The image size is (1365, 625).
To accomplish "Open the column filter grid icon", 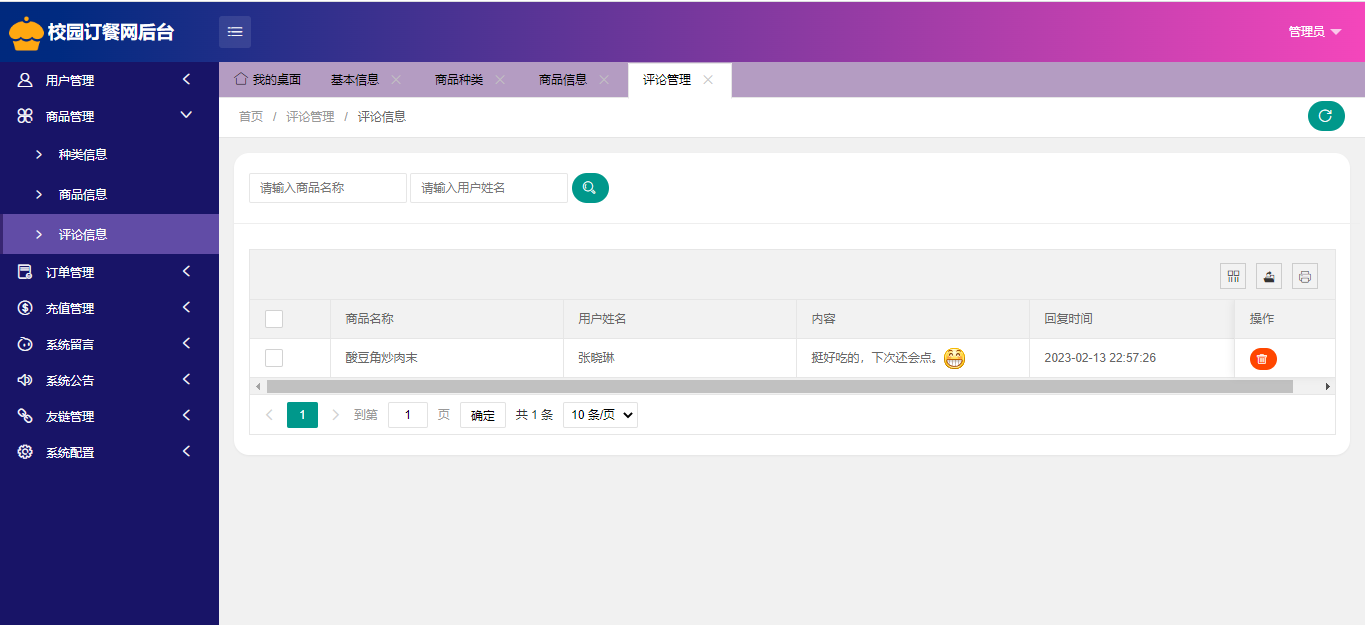I will click(1233, 276).
